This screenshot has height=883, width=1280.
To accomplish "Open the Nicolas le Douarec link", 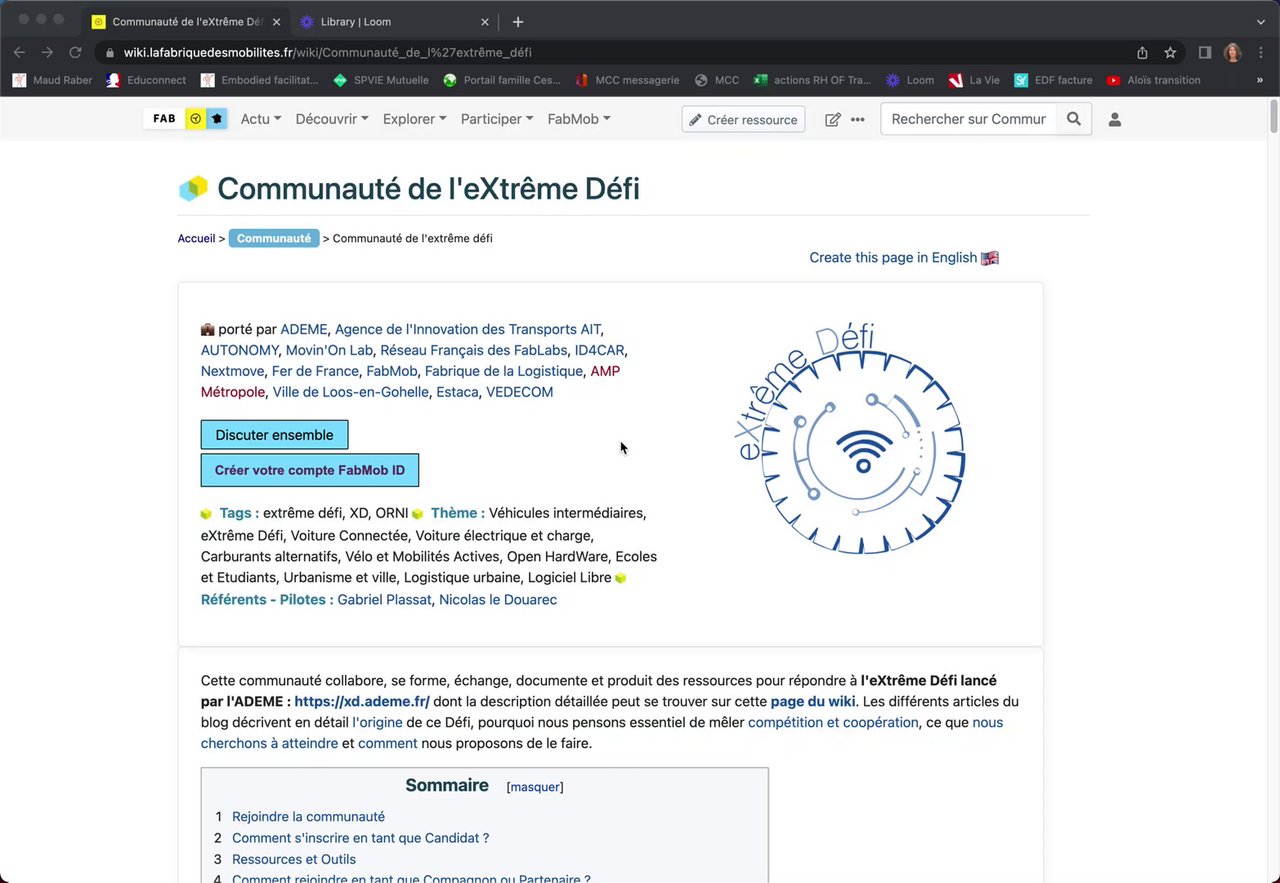I will (x=498, y=600).
